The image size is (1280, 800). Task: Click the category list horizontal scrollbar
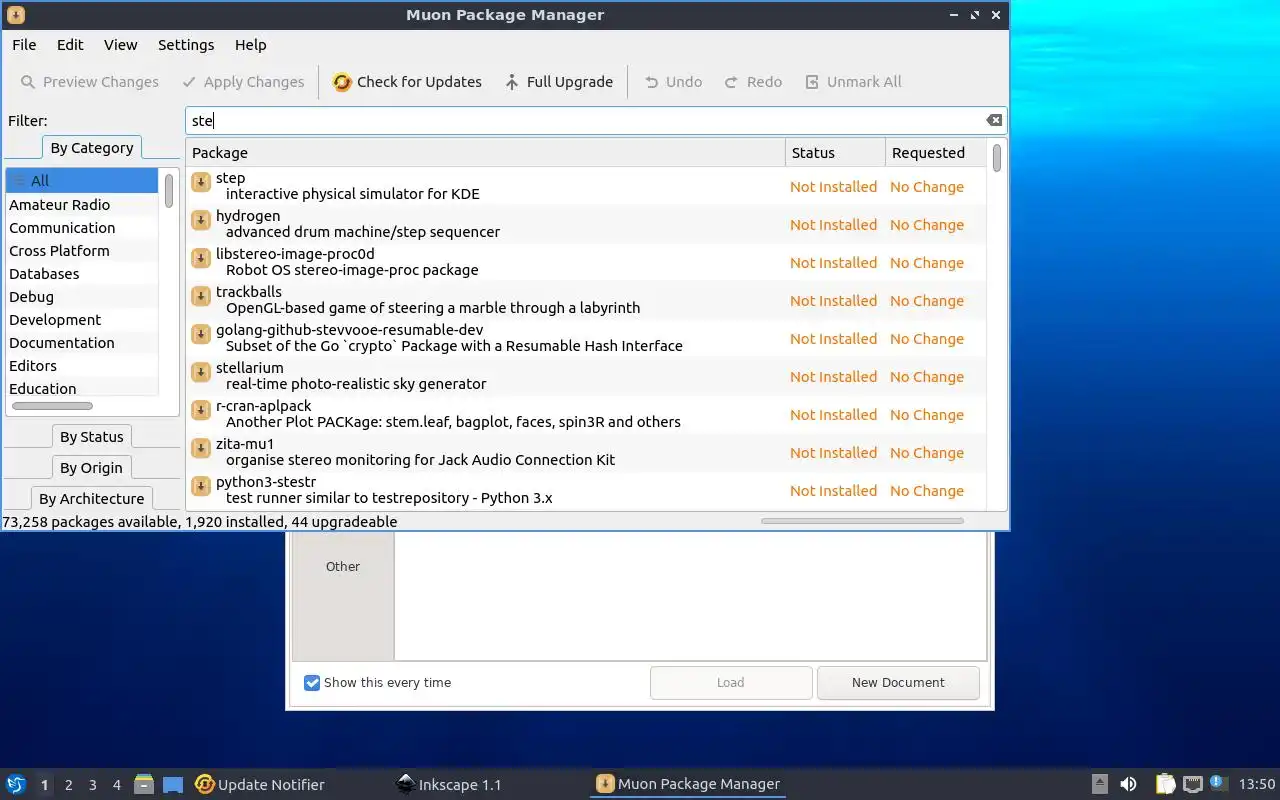52,406
